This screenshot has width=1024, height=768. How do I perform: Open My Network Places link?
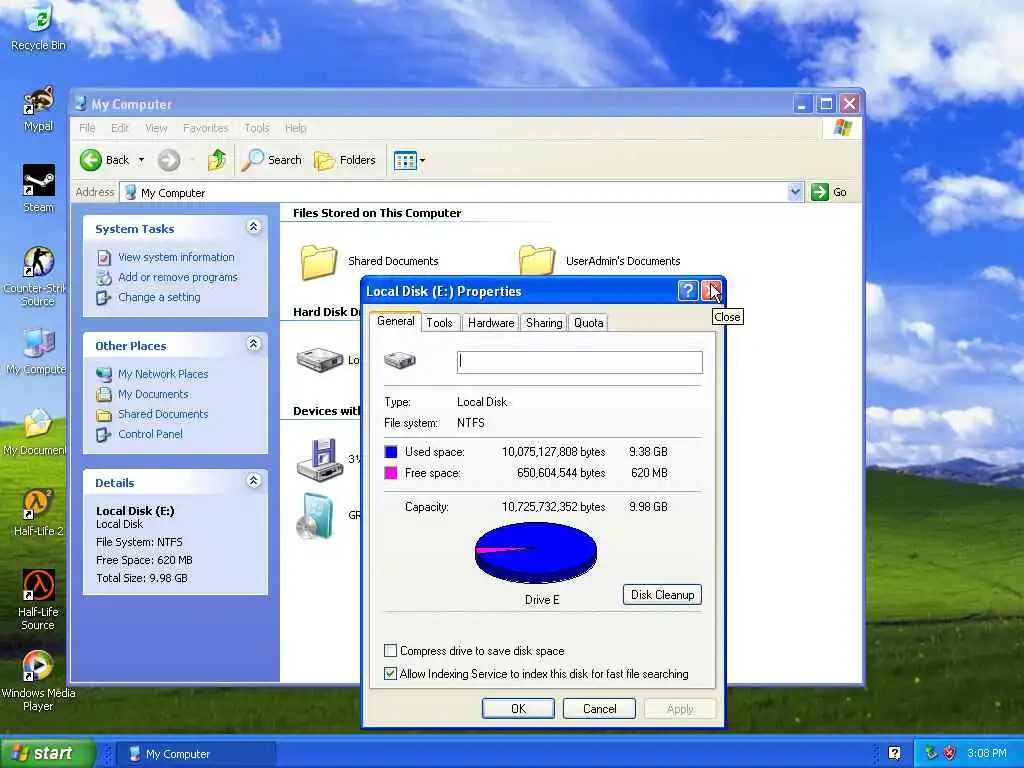point(163,374)
